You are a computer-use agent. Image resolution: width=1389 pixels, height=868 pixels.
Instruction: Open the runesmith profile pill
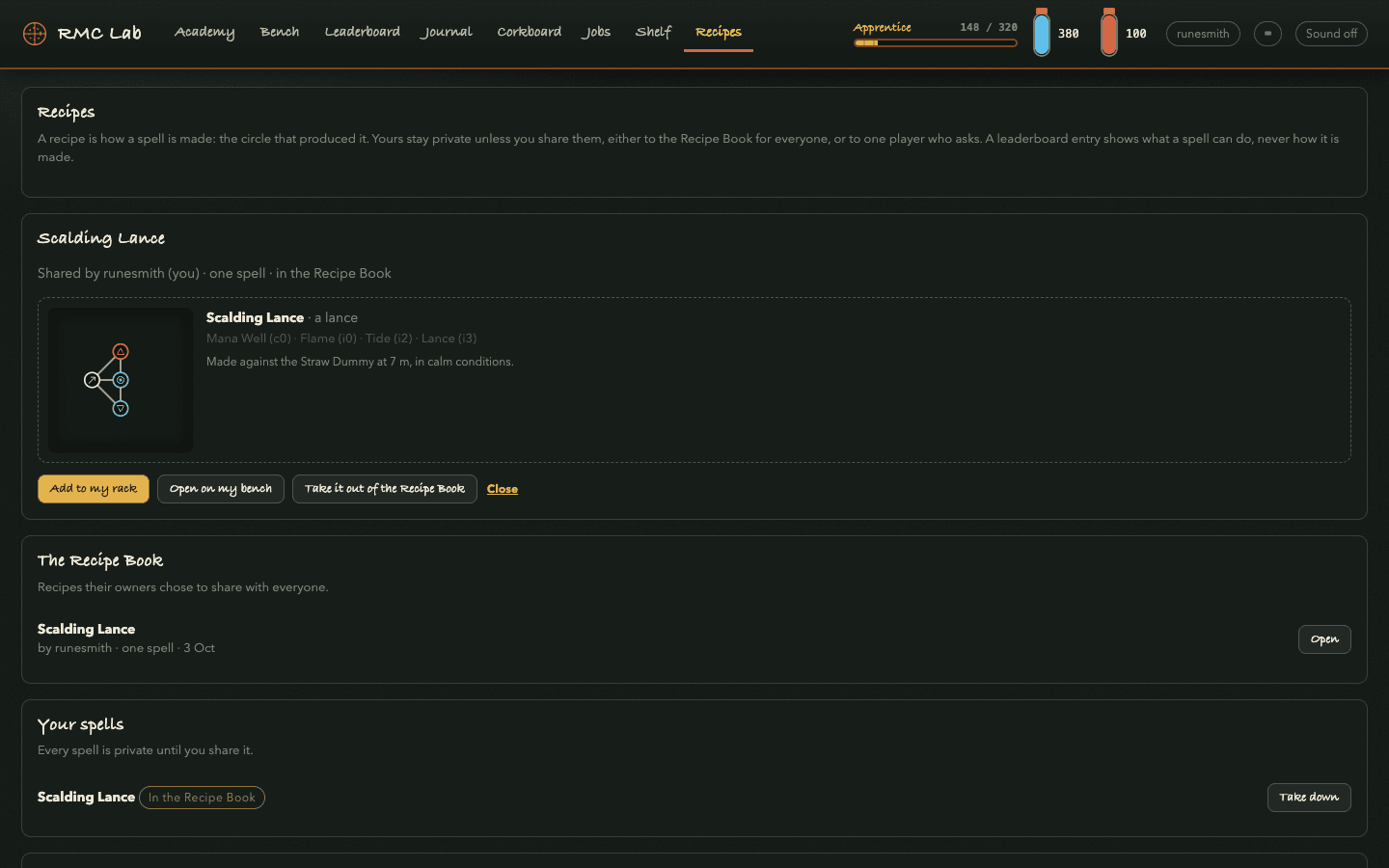[x=1203, y=34]
